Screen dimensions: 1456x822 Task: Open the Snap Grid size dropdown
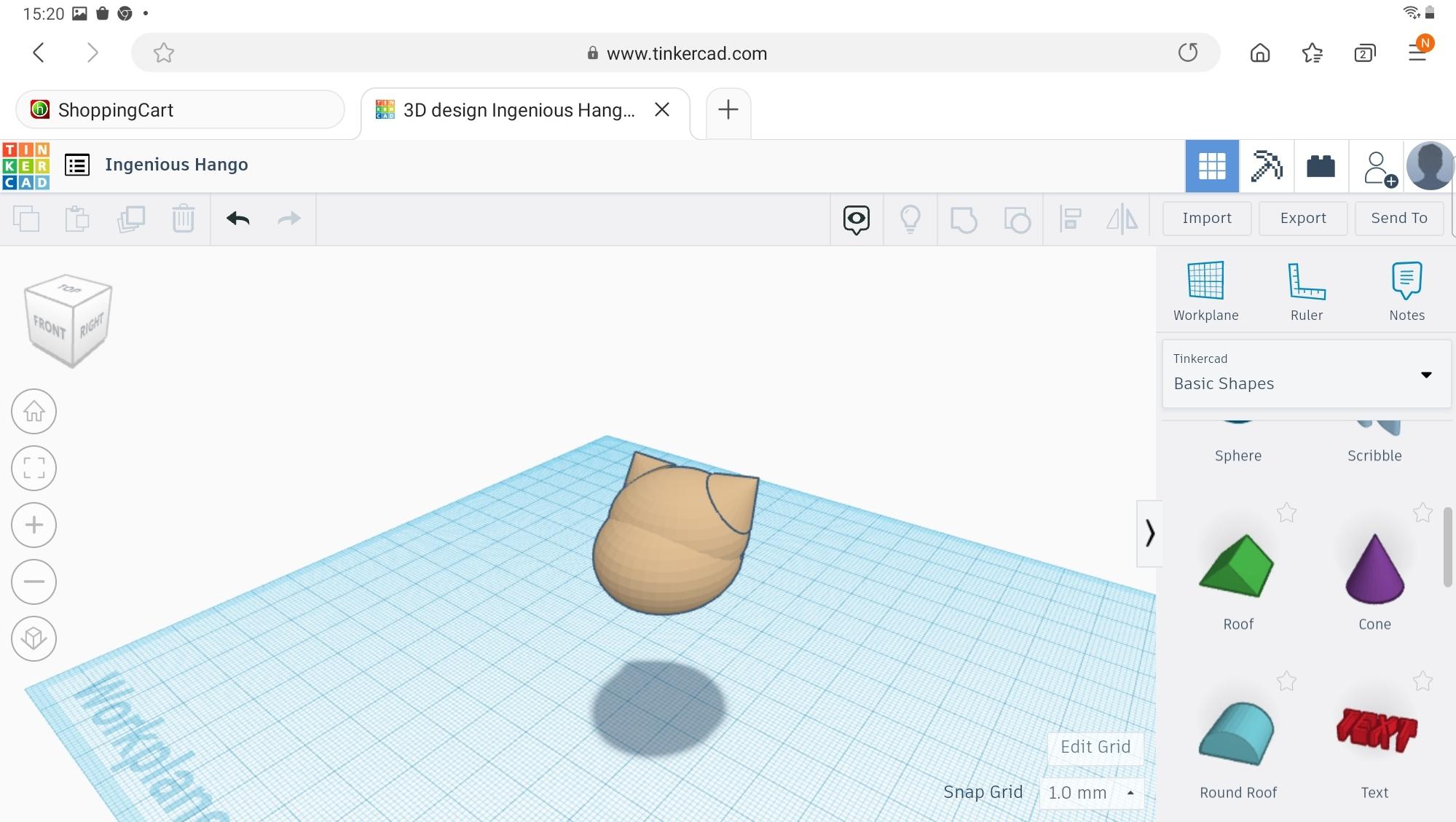pyautogui.click(x=1090, y=793)
